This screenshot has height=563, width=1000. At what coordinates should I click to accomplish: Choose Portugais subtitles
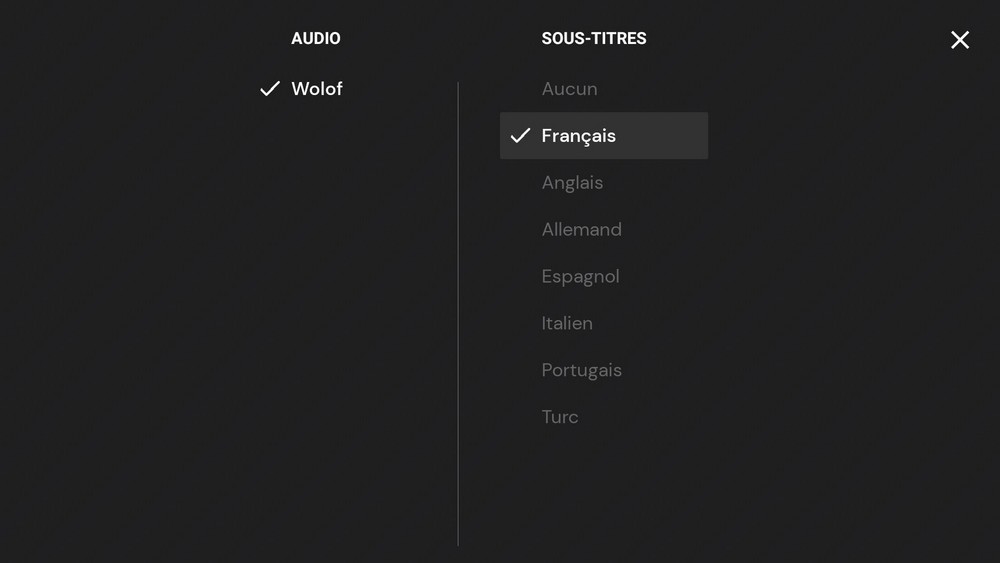(x=581, y=371)
